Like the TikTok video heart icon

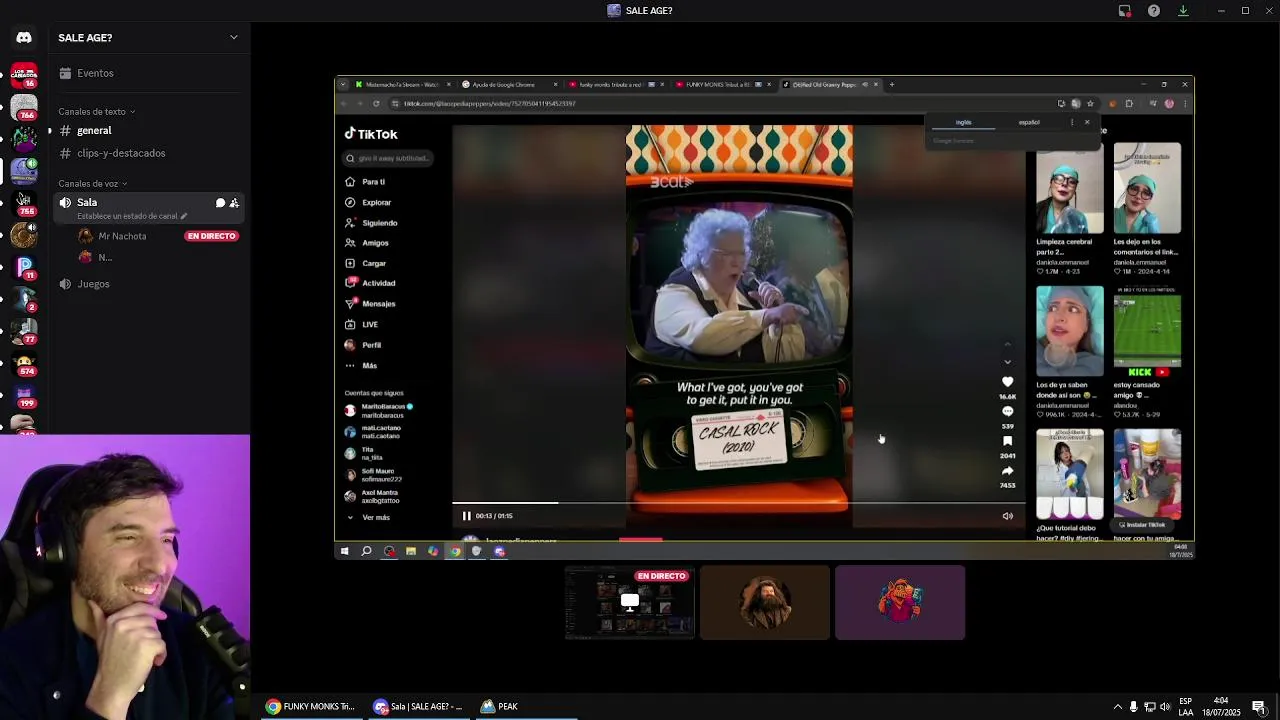click(1007, 382)
